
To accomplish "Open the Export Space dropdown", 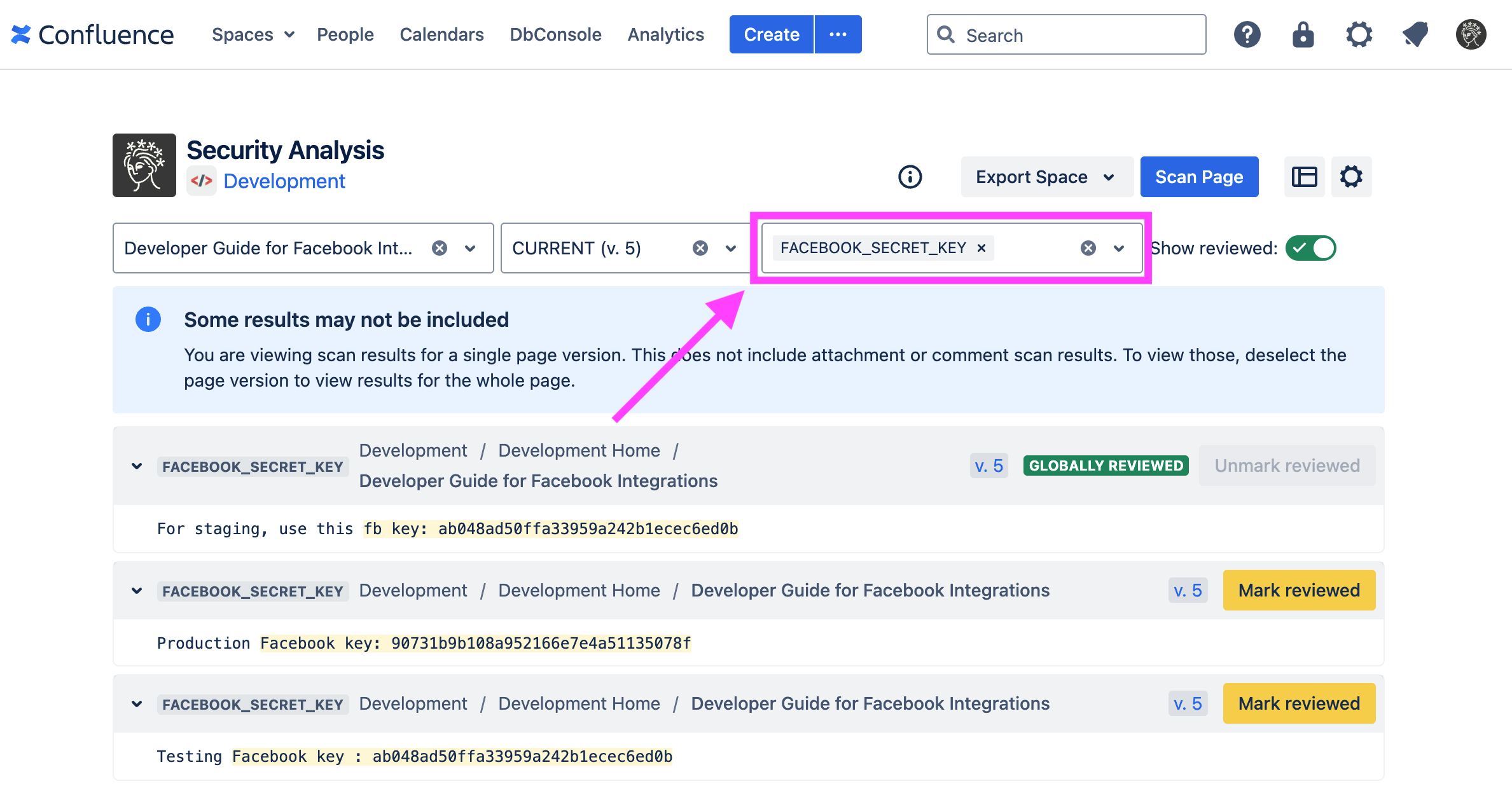I will tap(1046, 177).
